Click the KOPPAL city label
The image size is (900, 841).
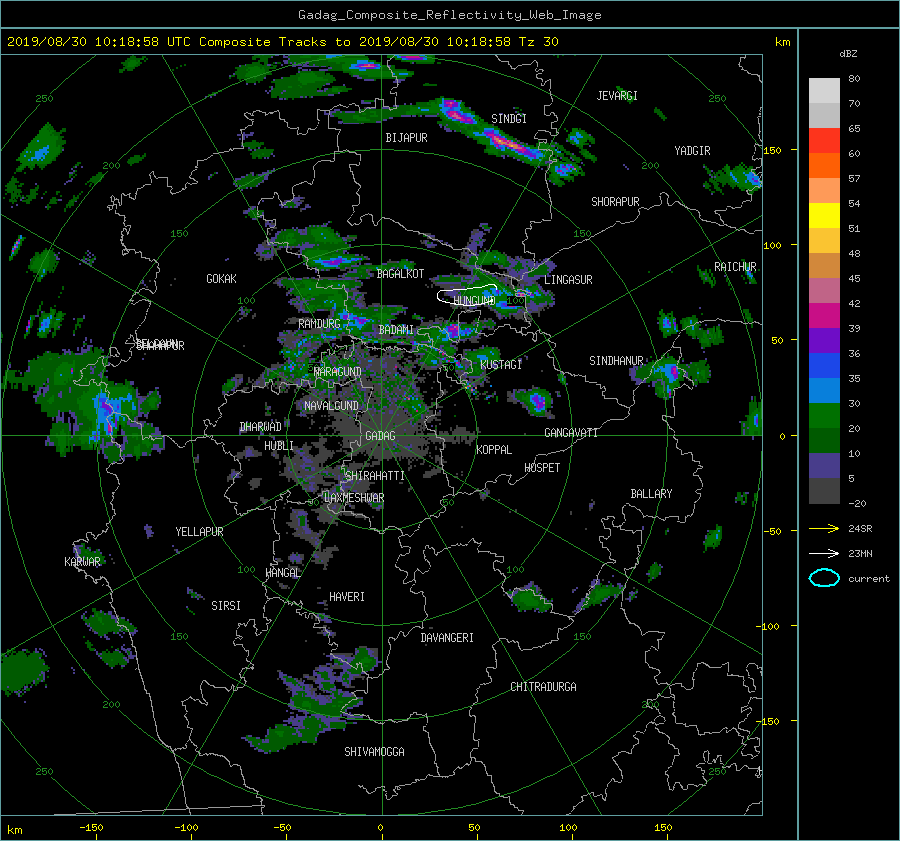point(494,450)
